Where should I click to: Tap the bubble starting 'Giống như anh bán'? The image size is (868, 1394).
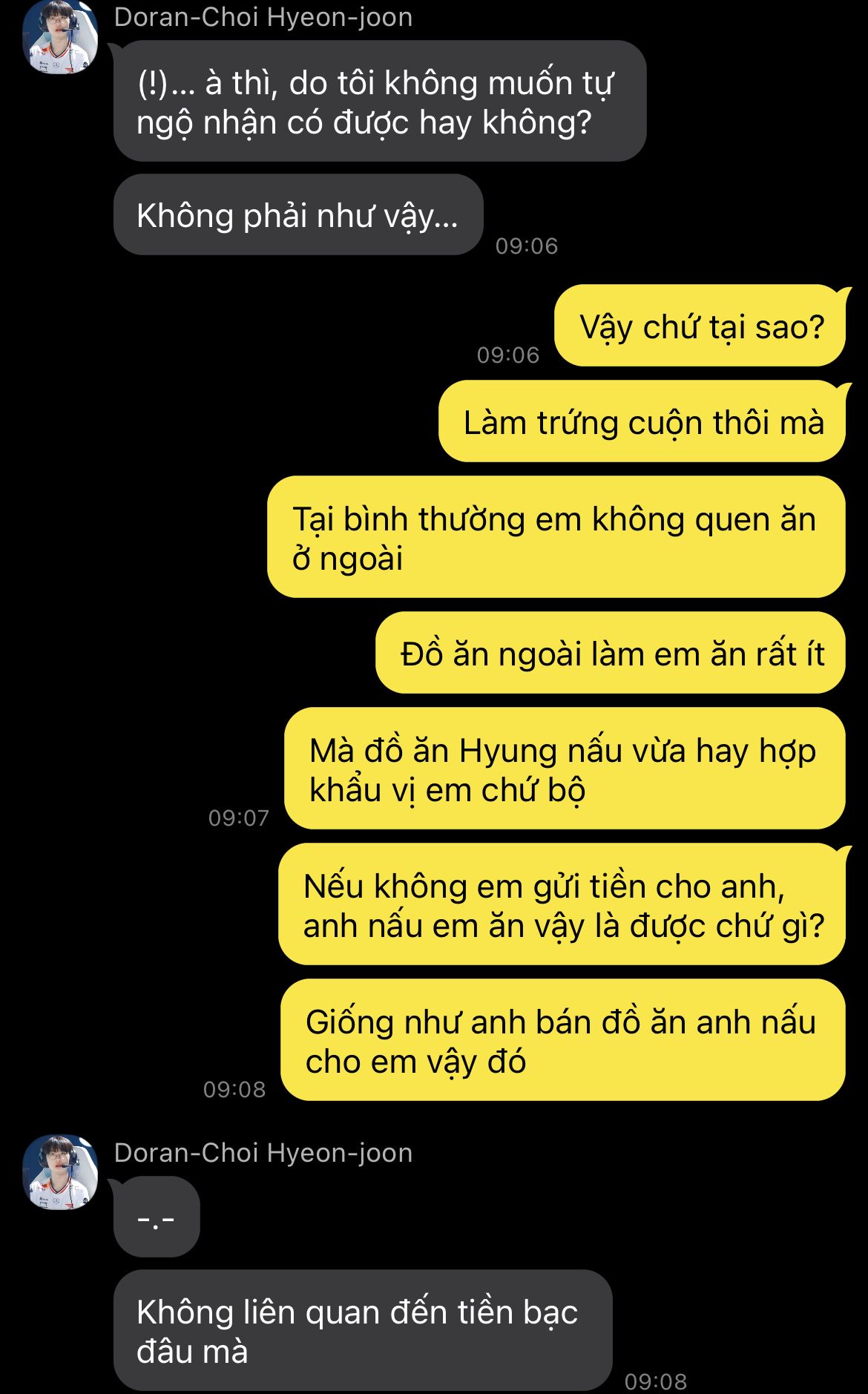pyautogui.click(x=562, y=1040)
